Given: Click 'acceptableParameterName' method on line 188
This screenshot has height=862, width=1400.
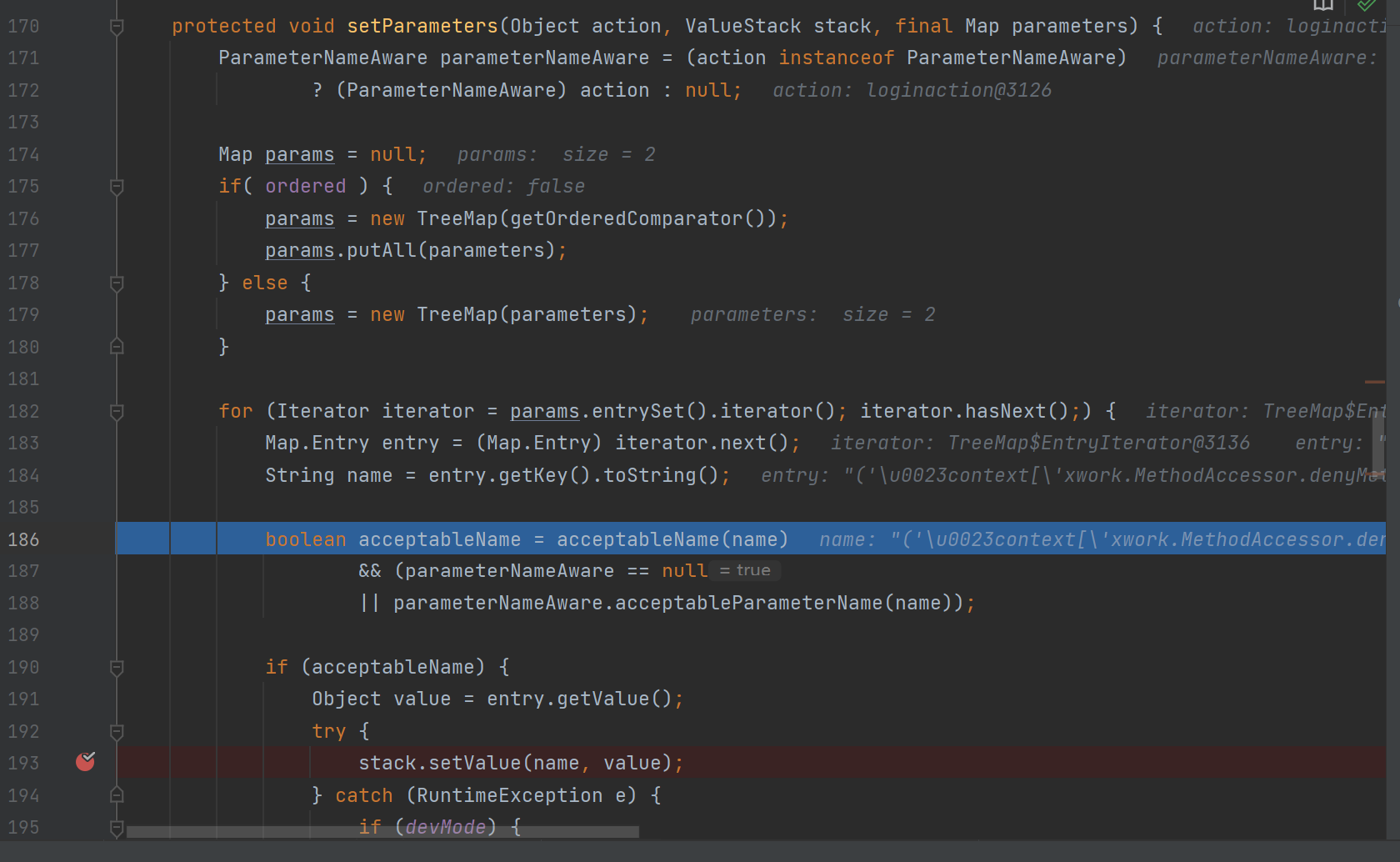Looking at the screenshot, I should (x=748, y=603).
